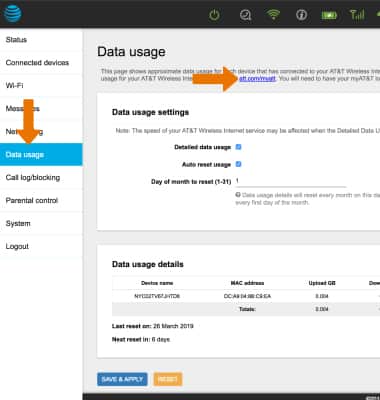Click the power icon in header
Viewport: 380px width, 400px height.
[214, 15]
